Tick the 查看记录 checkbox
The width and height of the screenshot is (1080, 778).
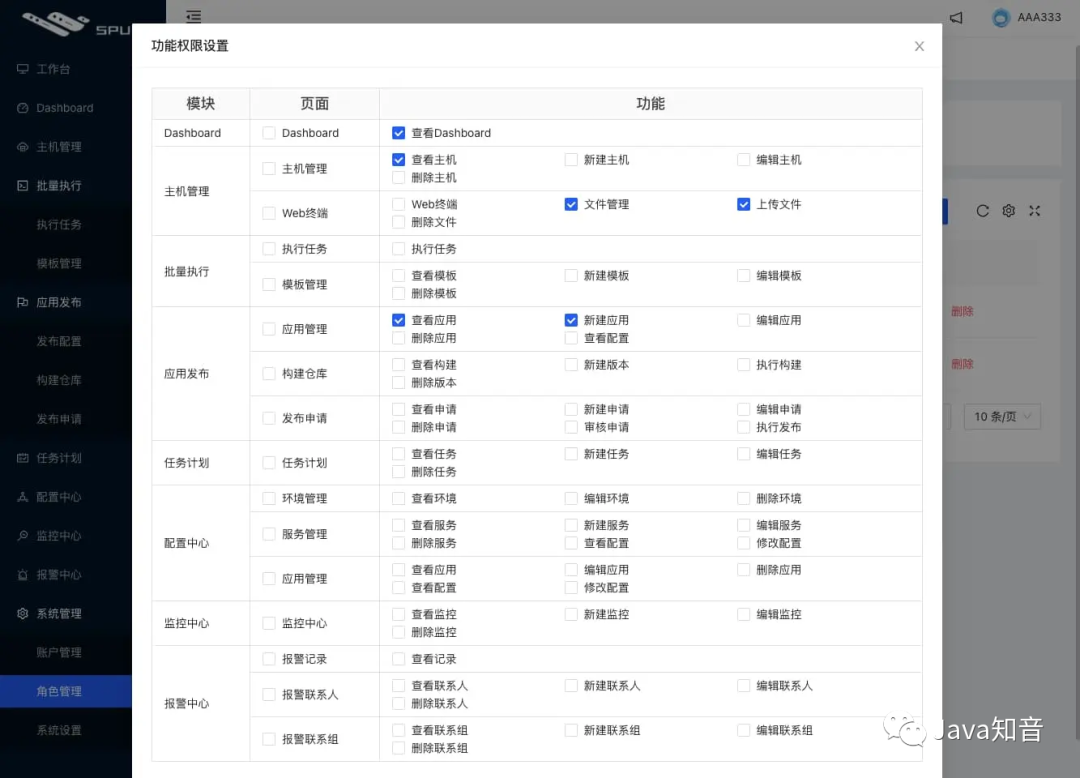tap(398, 659)
